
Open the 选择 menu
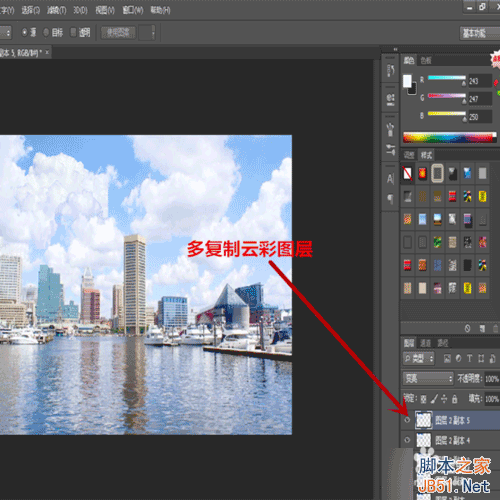tap(31, 11)
